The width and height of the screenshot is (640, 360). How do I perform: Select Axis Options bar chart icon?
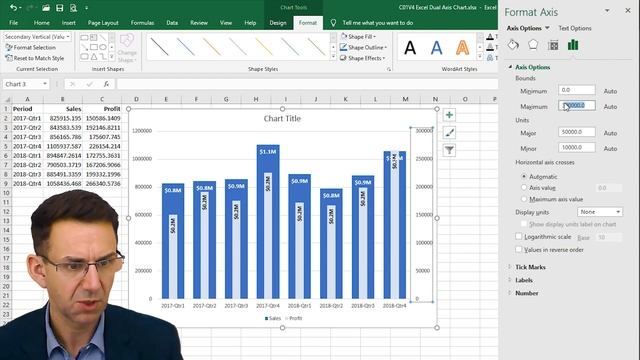[x=573, y=45]
